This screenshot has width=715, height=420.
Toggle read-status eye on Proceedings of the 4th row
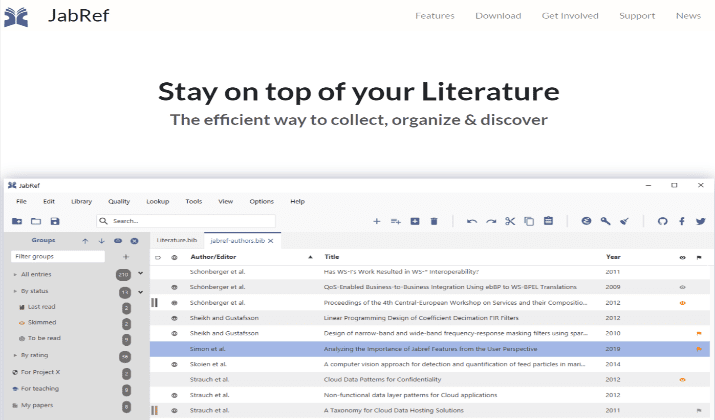point(174,303)
